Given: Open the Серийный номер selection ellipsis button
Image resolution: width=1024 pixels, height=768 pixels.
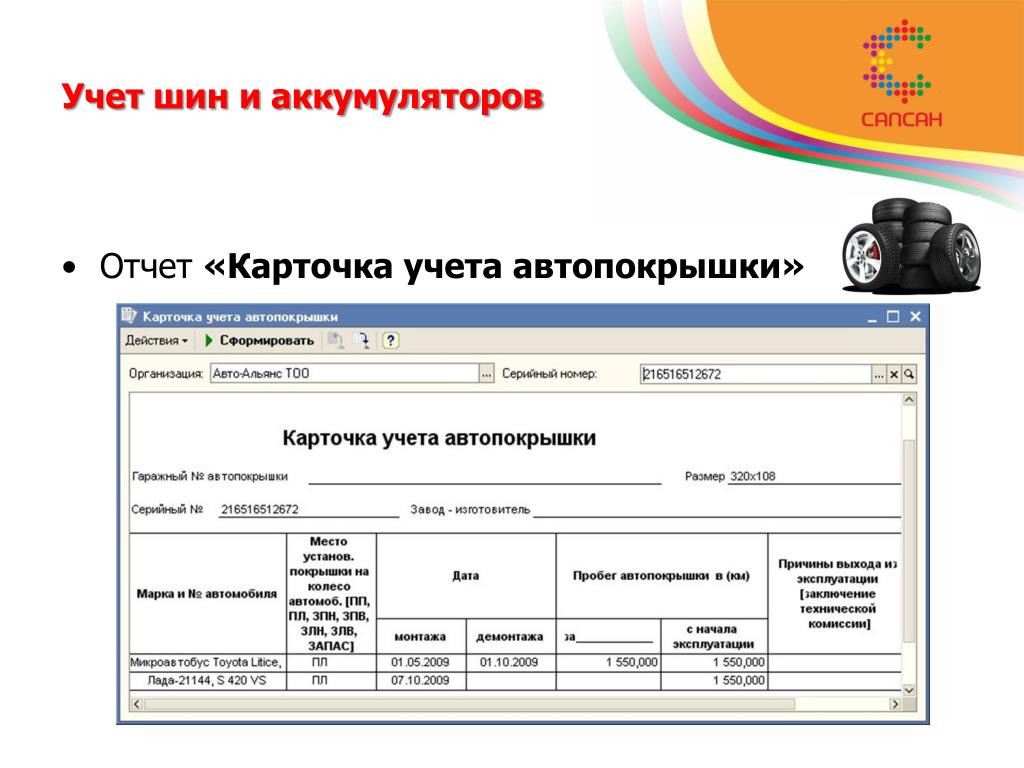Looking at the screenshot, I should [879, 374].
